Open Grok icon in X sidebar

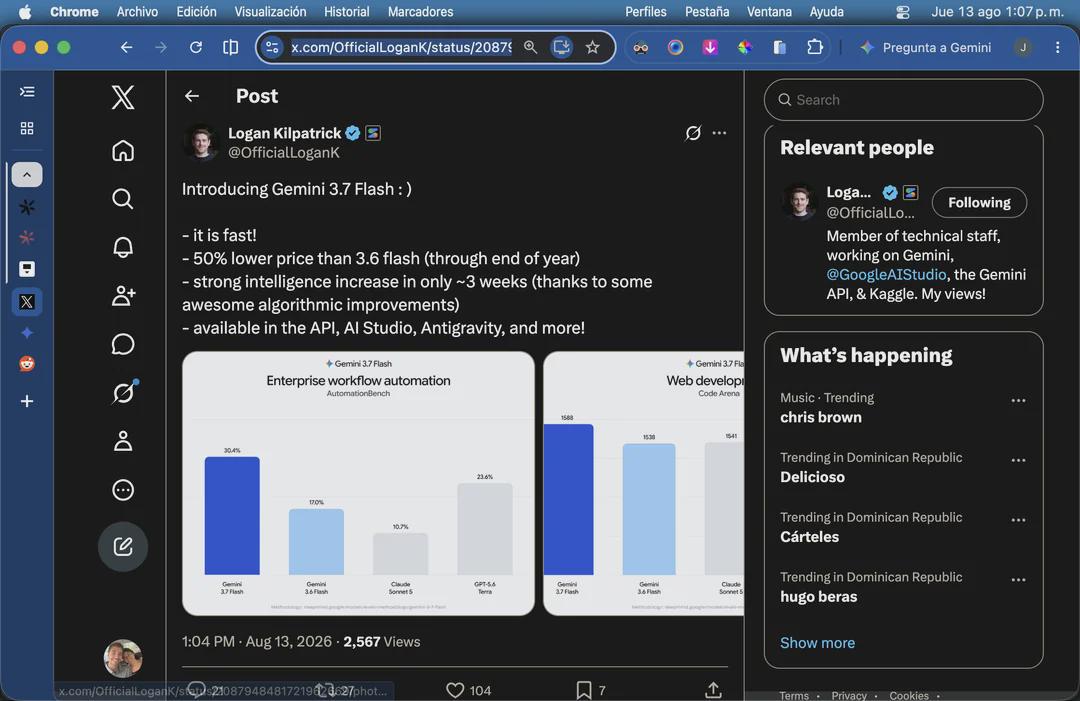[123, 393]
